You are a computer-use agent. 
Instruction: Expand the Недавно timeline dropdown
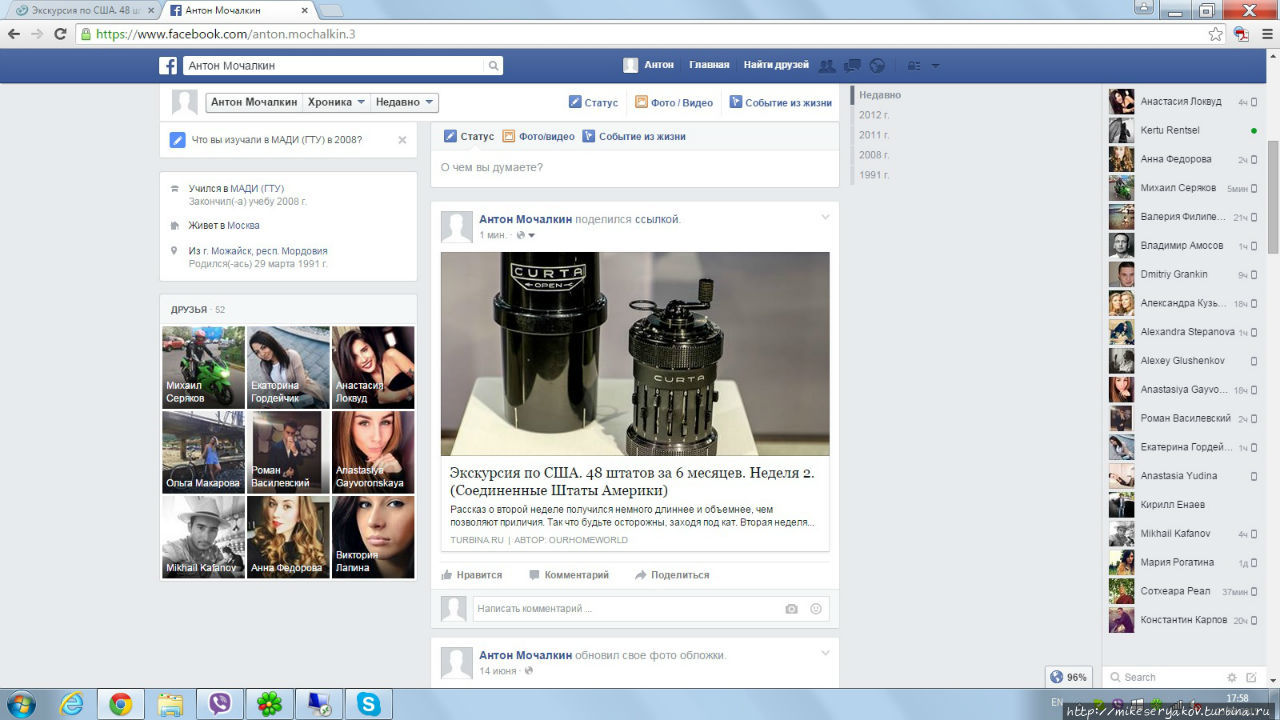tap(404, 102)
